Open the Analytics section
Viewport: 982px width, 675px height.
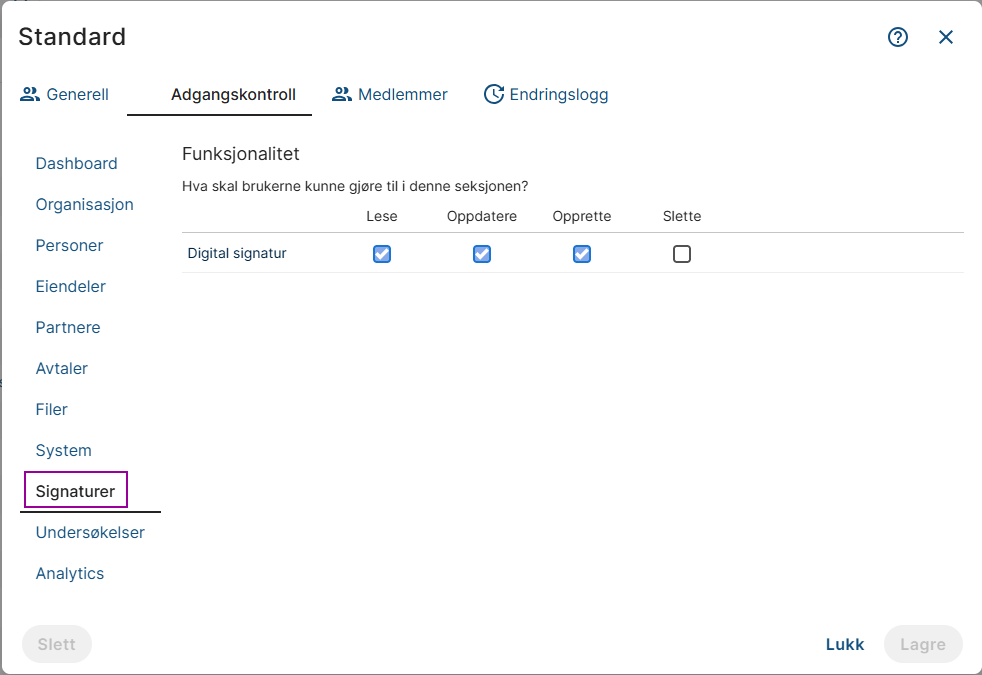point(70,574)
